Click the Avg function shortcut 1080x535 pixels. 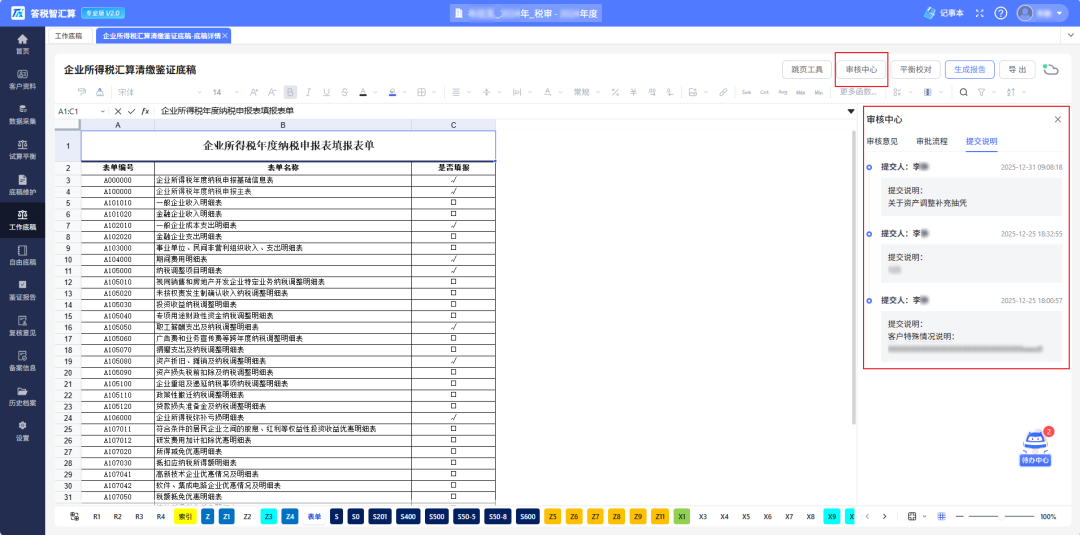782,92
